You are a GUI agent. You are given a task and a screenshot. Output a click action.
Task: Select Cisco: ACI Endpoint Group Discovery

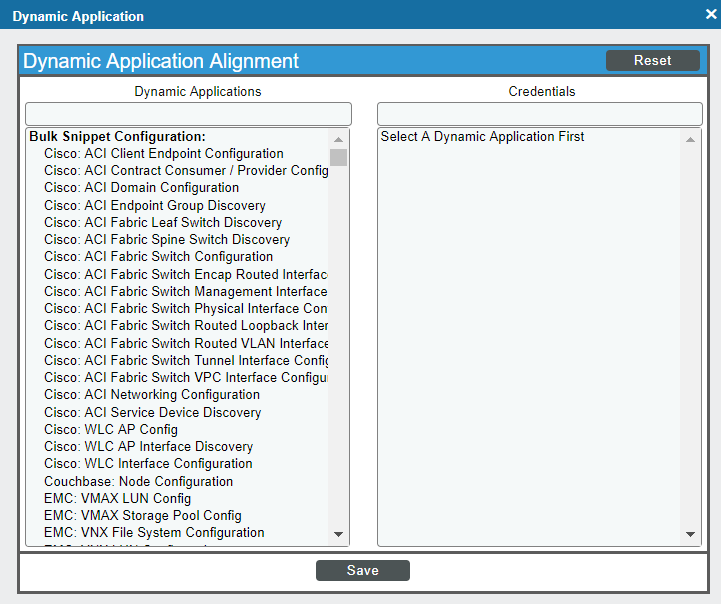pyautogui.click(x=155, y=205)
